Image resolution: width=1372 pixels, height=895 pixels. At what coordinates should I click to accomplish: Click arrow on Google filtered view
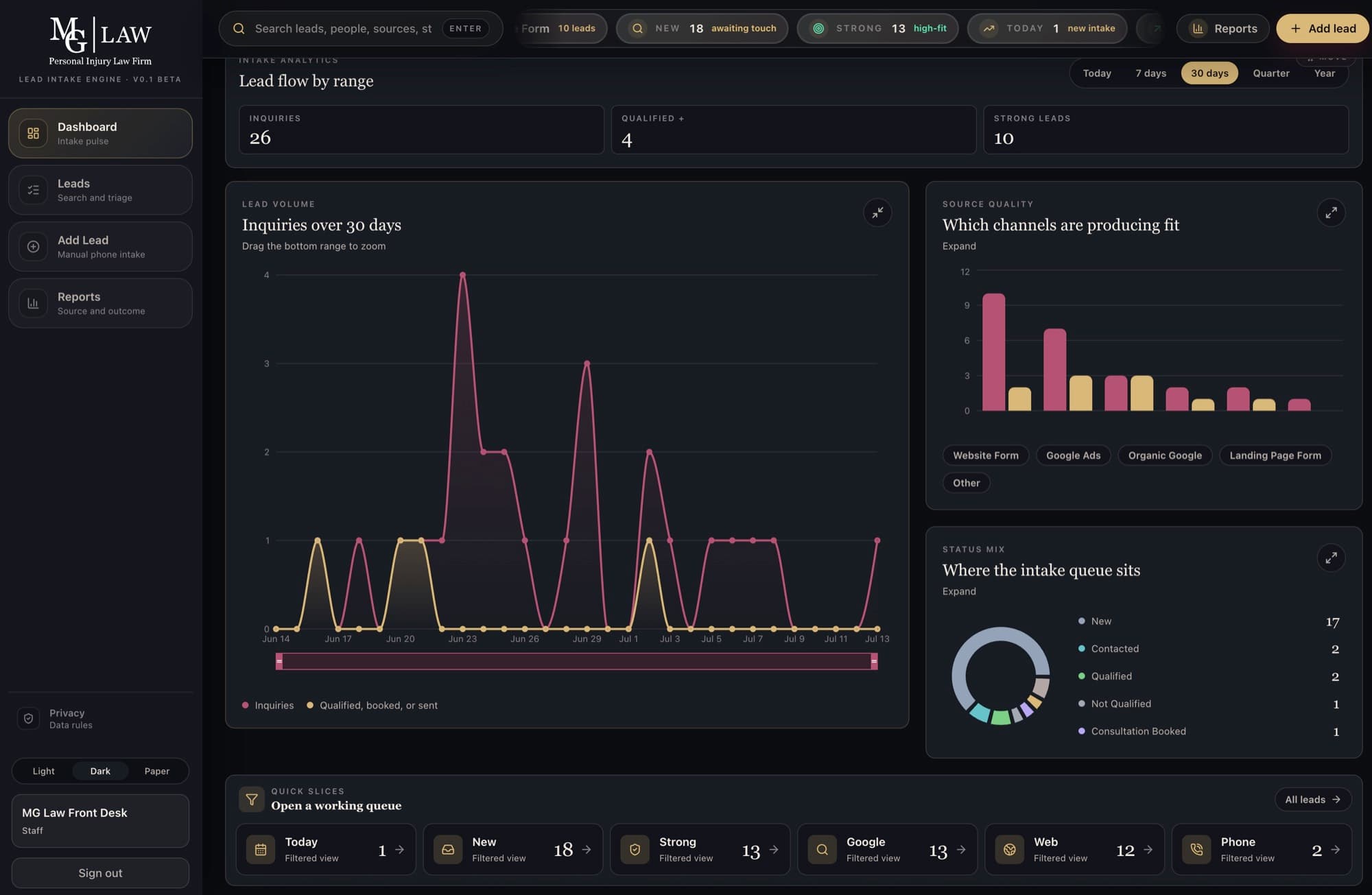961,850
